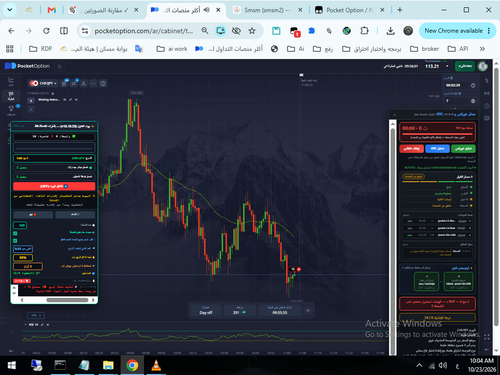Click the New Chrome available button
Viewport: 500px width, 375px height.
pos(456,31)
